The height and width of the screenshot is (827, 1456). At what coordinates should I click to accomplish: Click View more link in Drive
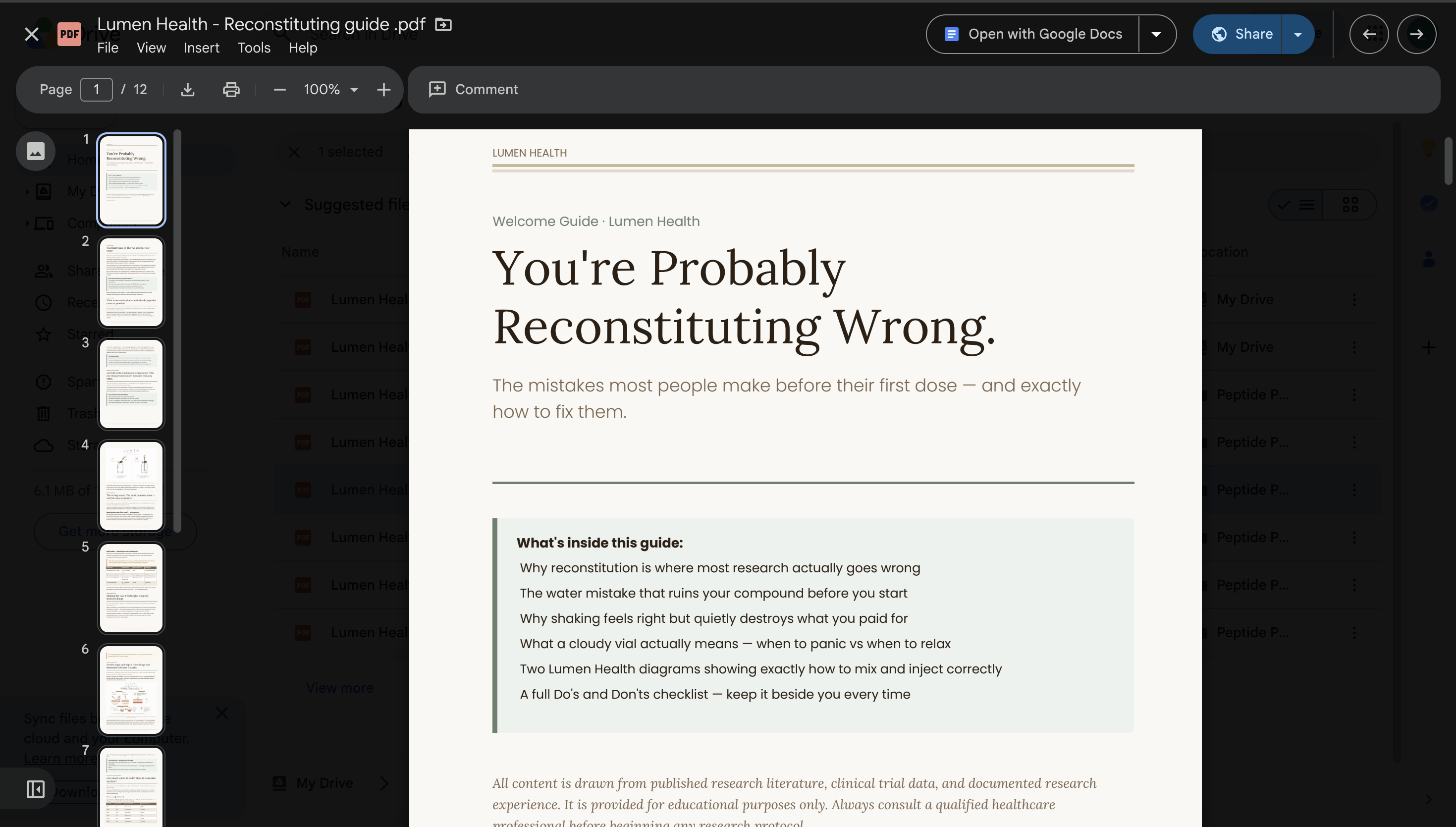[339, 688]
